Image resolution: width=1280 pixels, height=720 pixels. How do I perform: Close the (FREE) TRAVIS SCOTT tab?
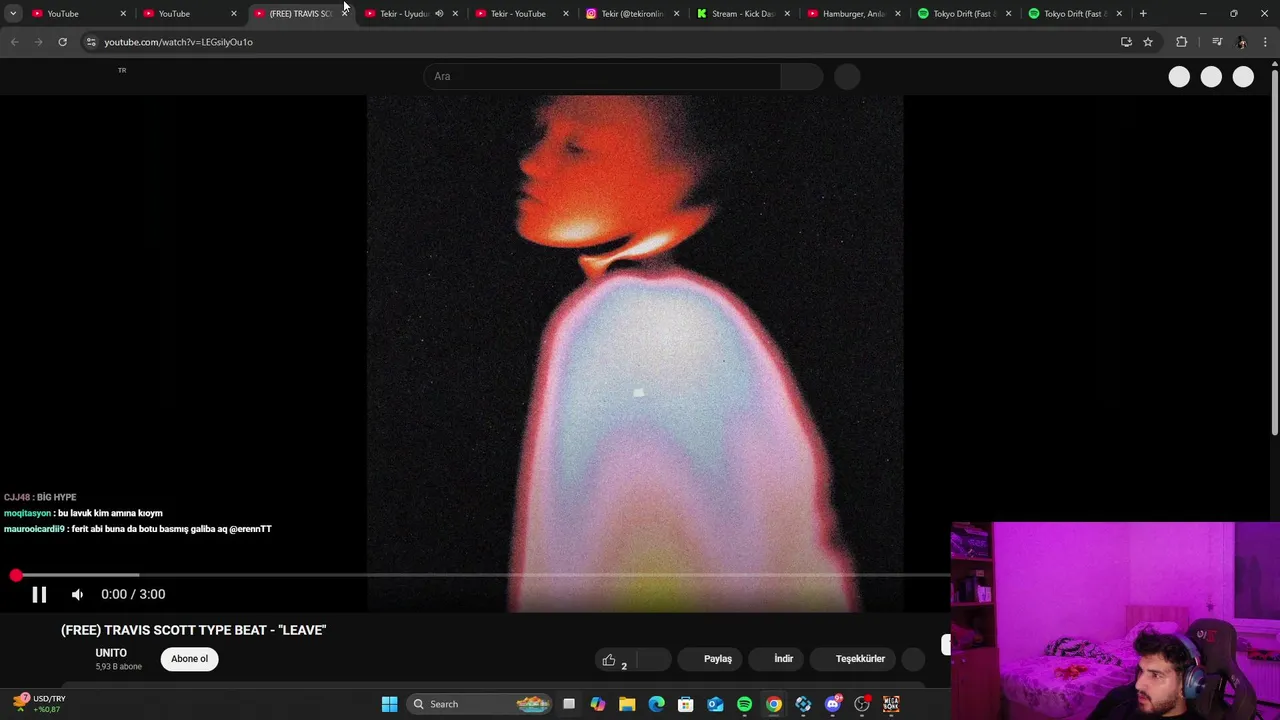(x=344, y=14)
